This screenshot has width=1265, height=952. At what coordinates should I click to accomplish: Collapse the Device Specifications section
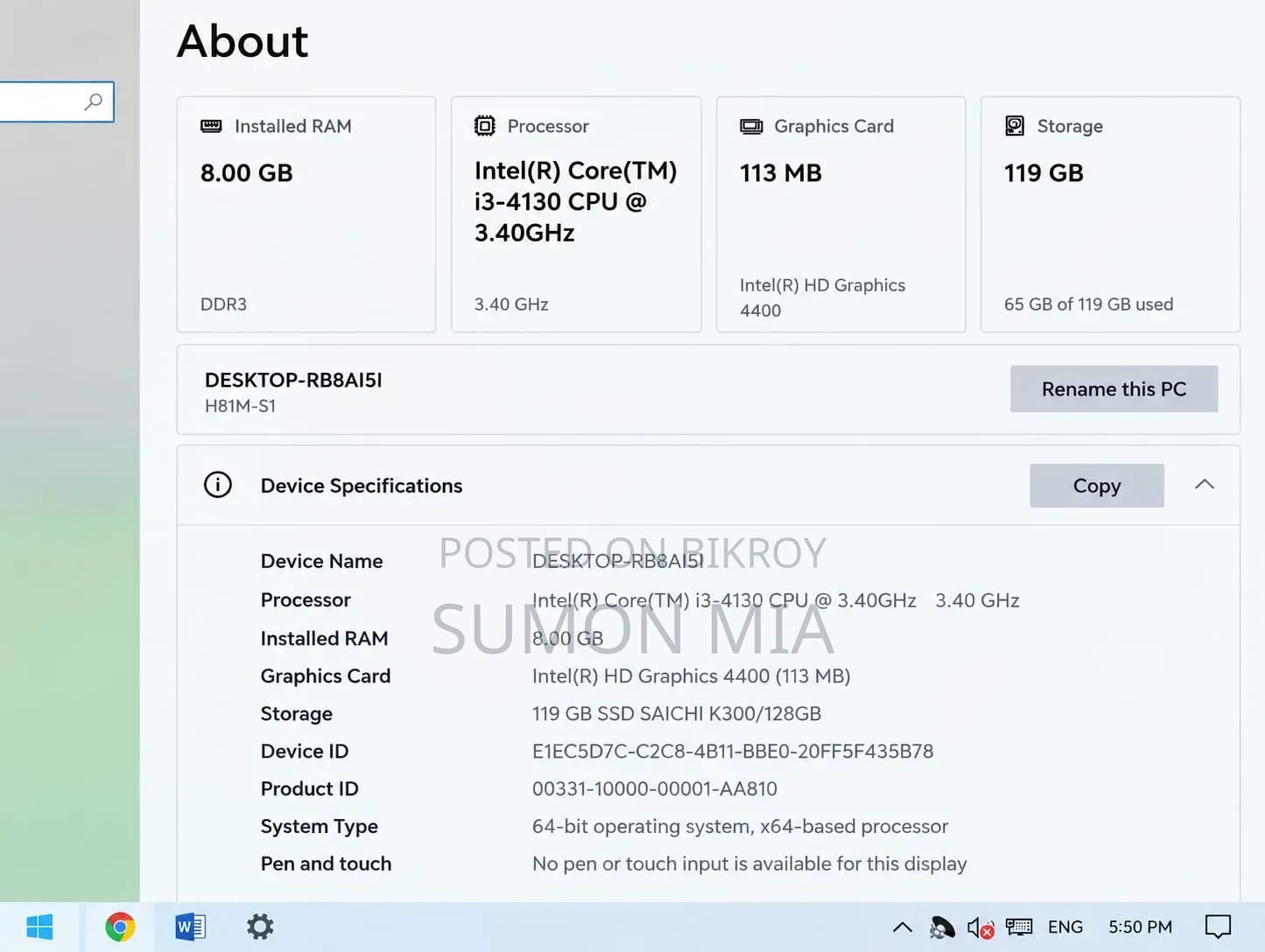[1205, 485]
